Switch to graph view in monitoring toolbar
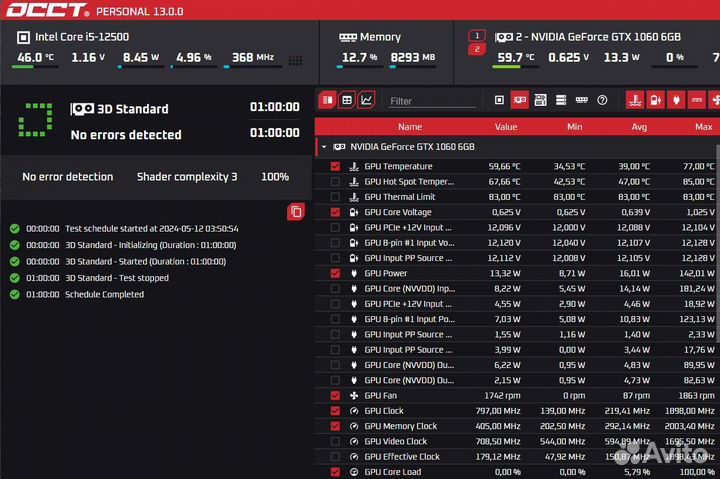Image resolution: width=720 pixels, height=479 pixels. (367, 100)
